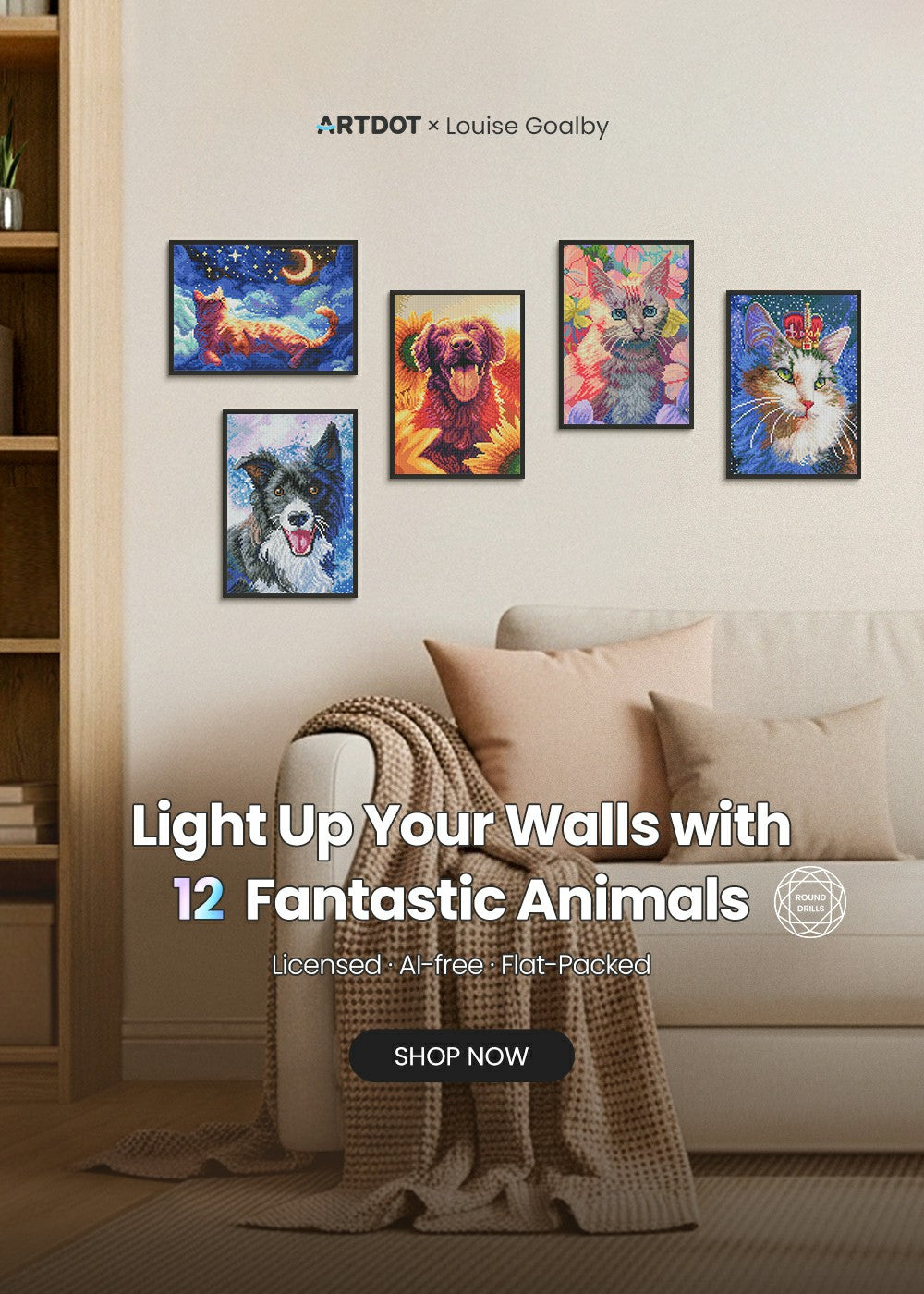
Task: Click the 'Licensed' tagline word
Action: click(325, 965)
